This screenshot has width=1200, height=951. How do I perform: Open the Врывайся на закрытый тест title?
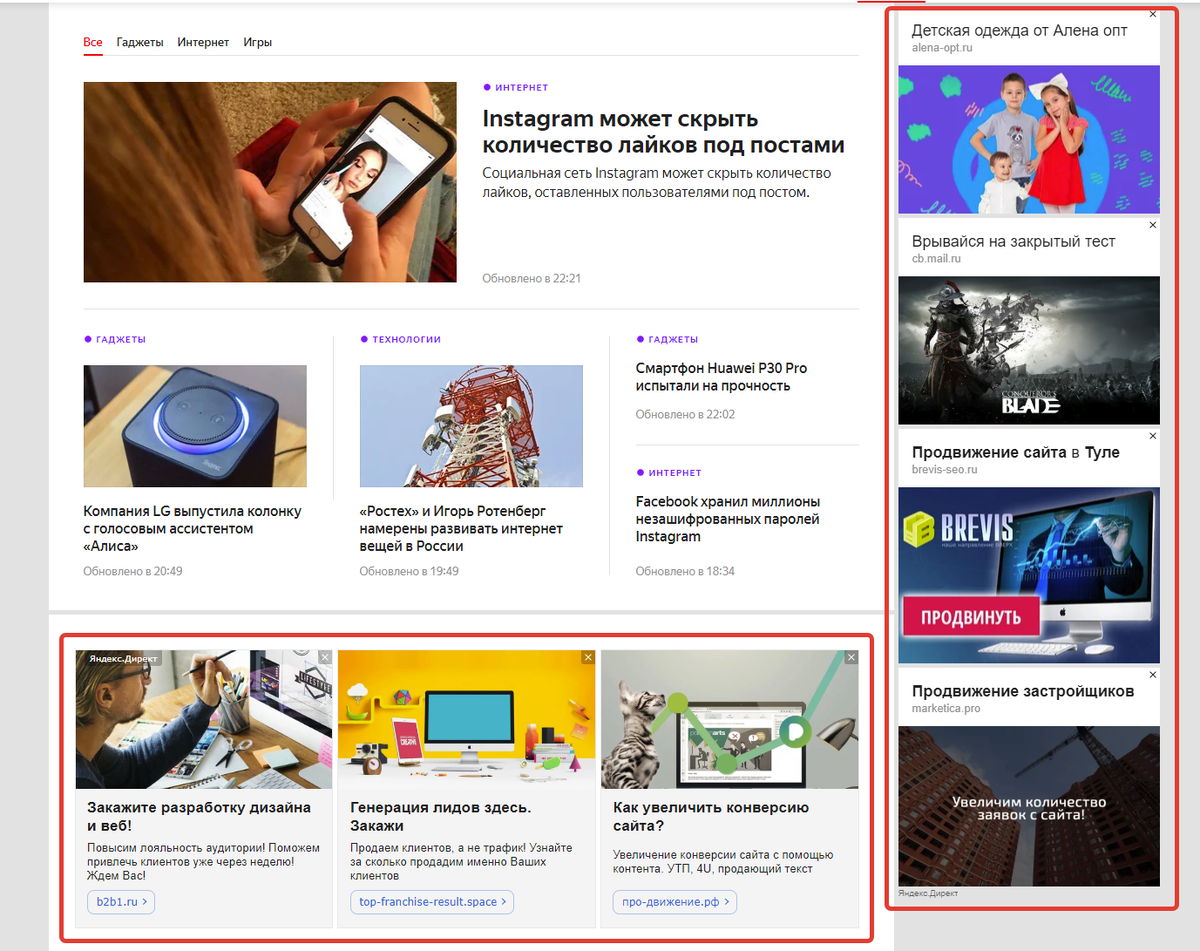click(1013, 242)
